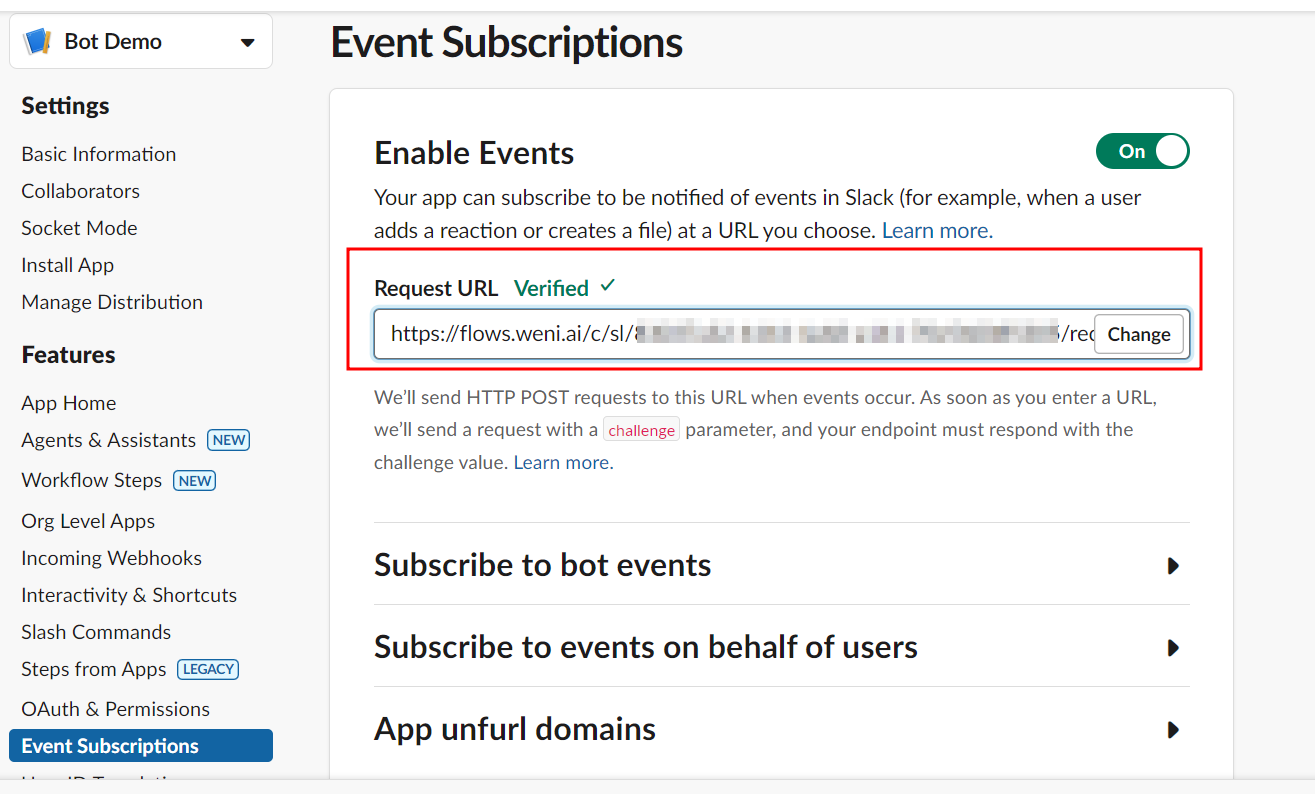Click the NEW badge beside Agents & Assistants
1315x794 pixels.
click(x=228, y=439)
